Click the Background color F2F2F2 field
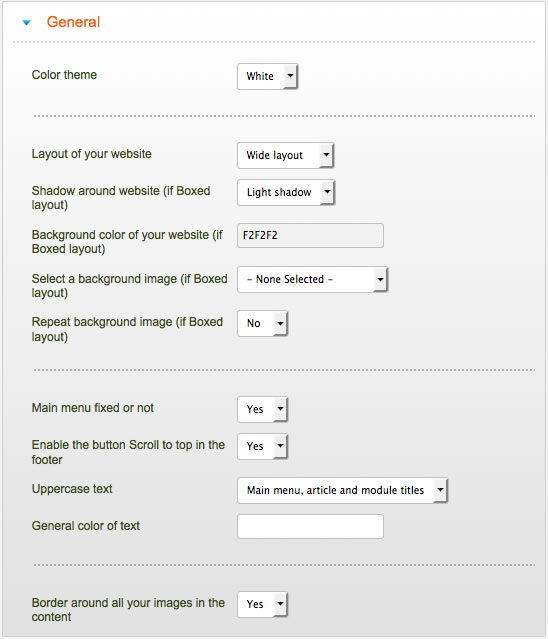Screen dimensions: 548x639 pos(310,236)
